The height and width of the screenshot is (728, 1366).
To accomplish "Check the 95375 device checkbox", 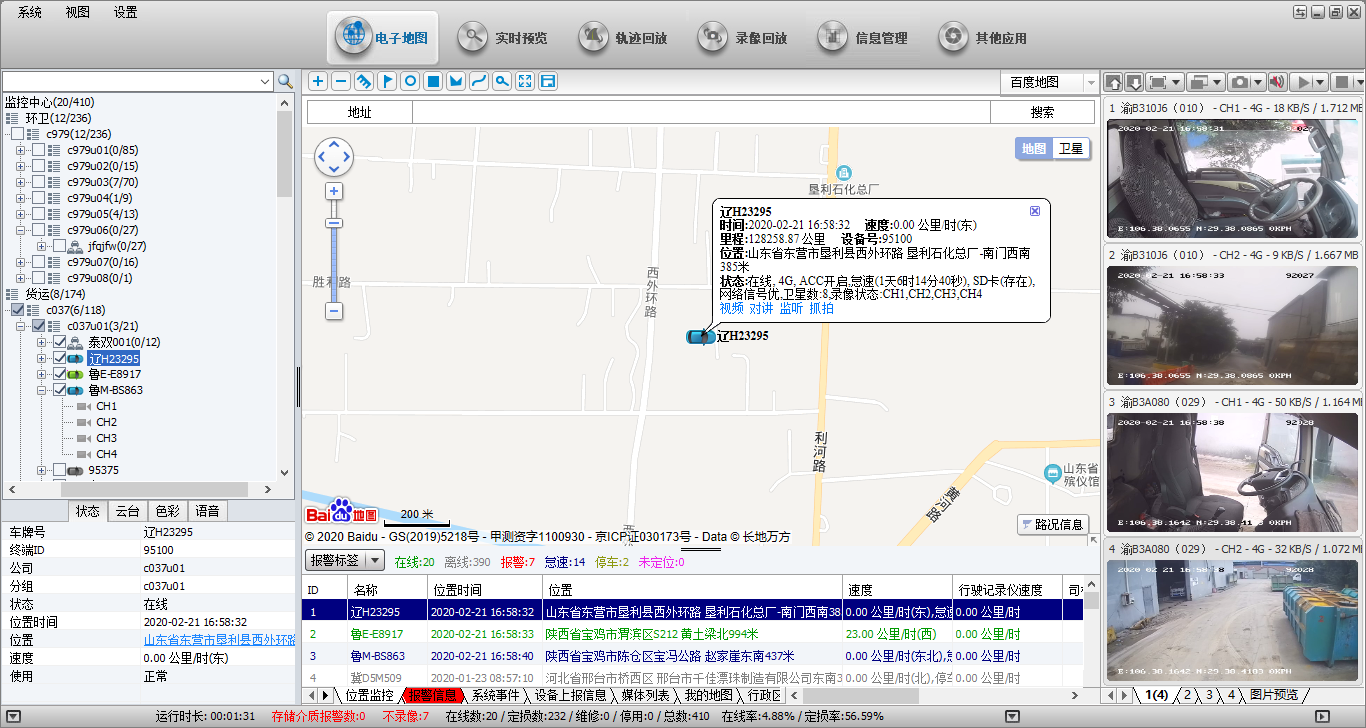I will pos(60,470).
